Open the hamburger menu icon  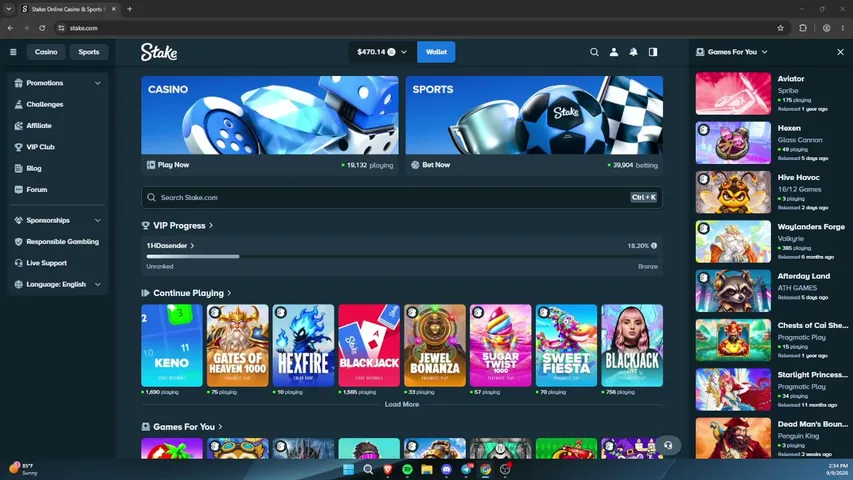tap(13, 52)
